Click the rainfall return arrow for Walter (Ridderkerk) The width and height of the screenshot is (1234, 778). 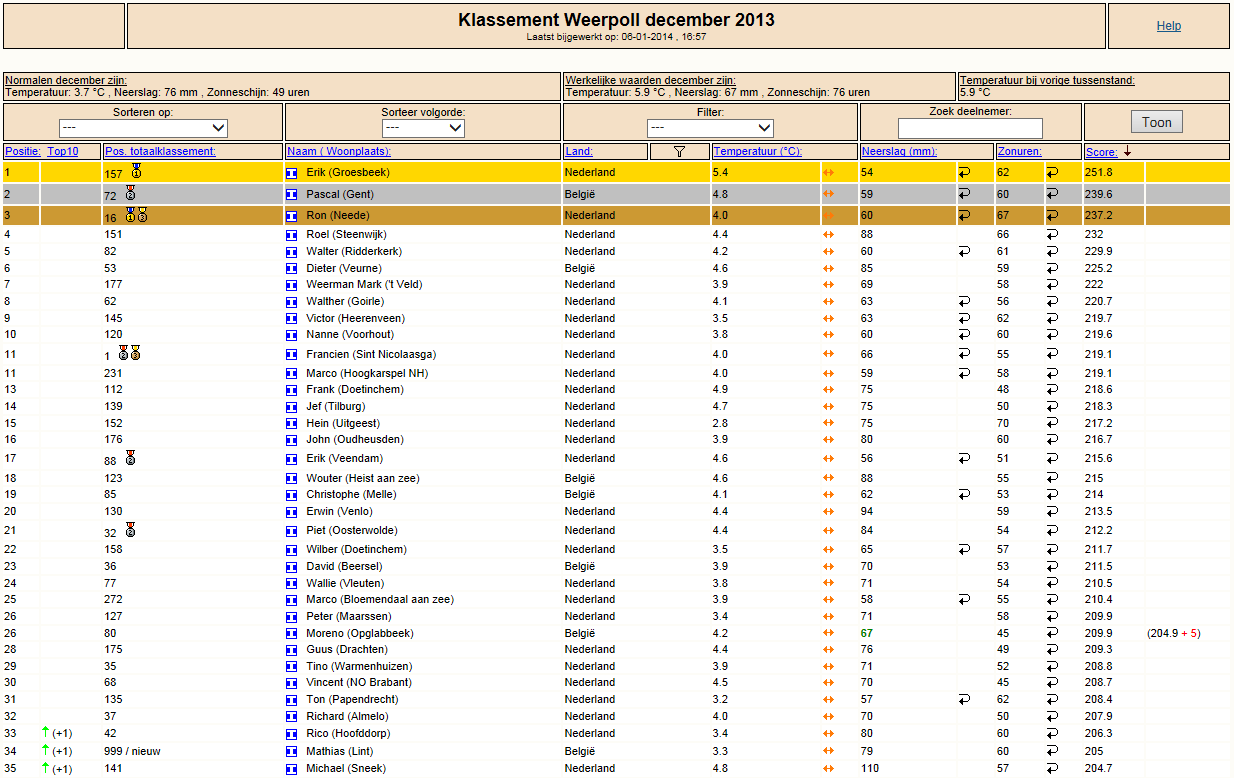tap(965, 251)
